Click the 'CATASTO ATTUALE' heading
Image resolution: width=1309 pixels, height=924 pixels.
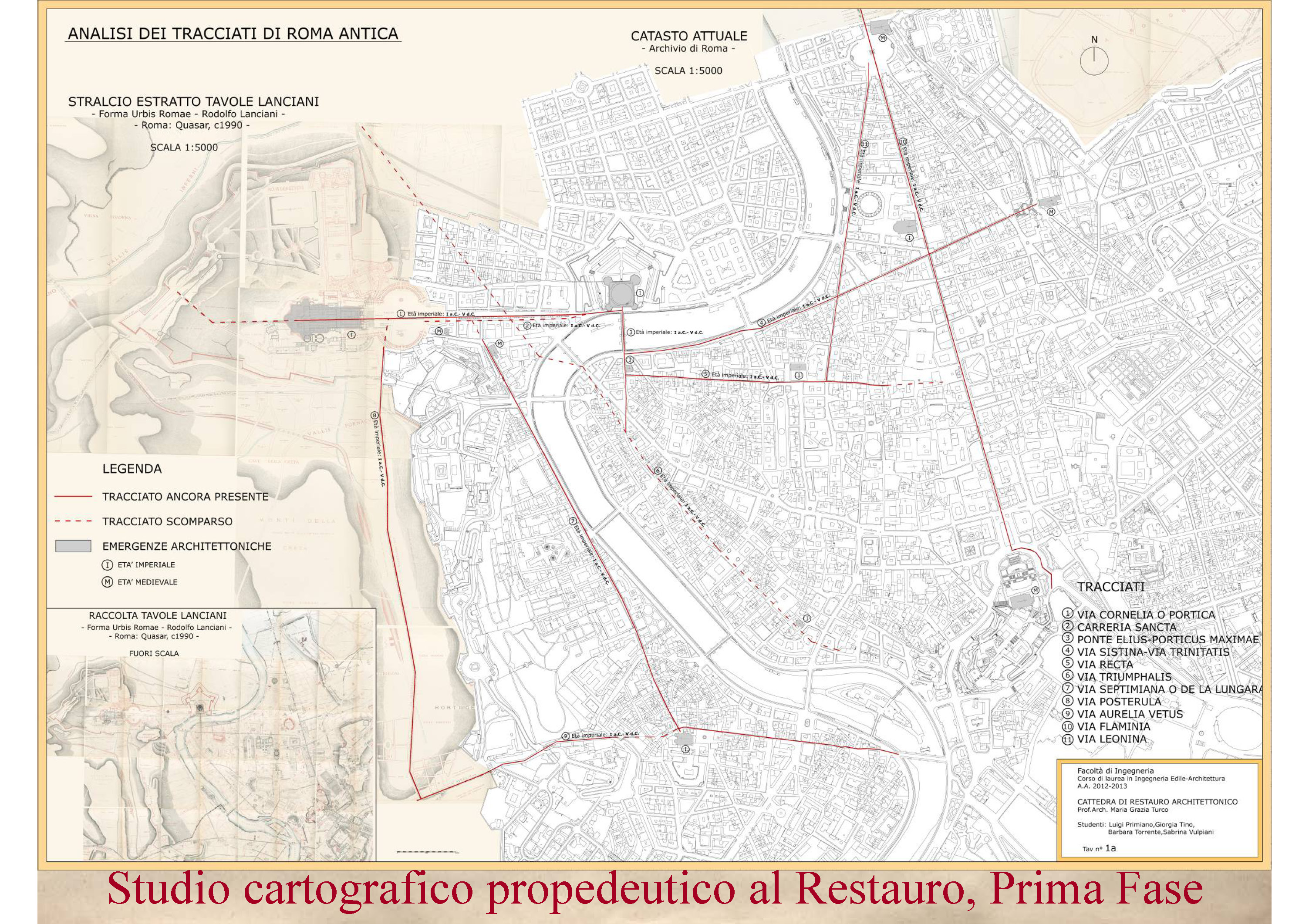pyautogui.click(x=689, y=36)
